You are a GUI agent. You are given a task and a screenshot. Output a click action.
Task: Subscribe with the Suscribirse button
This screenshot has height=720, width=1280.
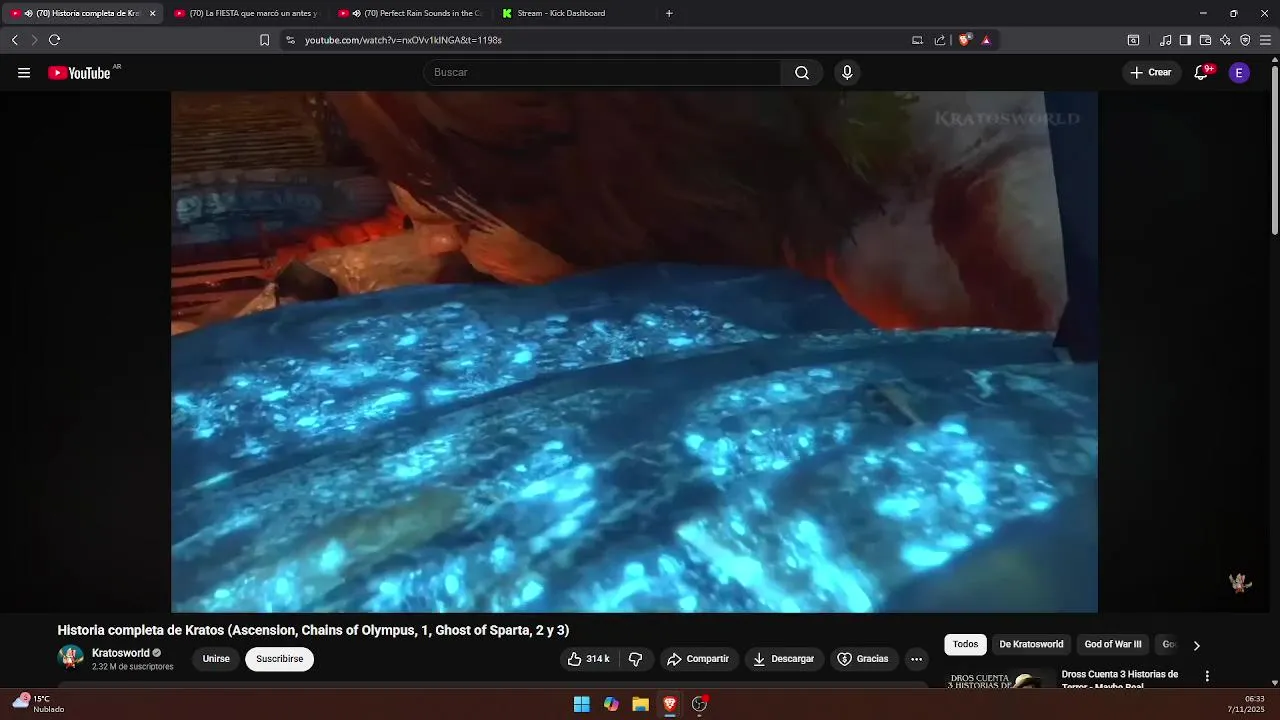click(x=279, y=659)
